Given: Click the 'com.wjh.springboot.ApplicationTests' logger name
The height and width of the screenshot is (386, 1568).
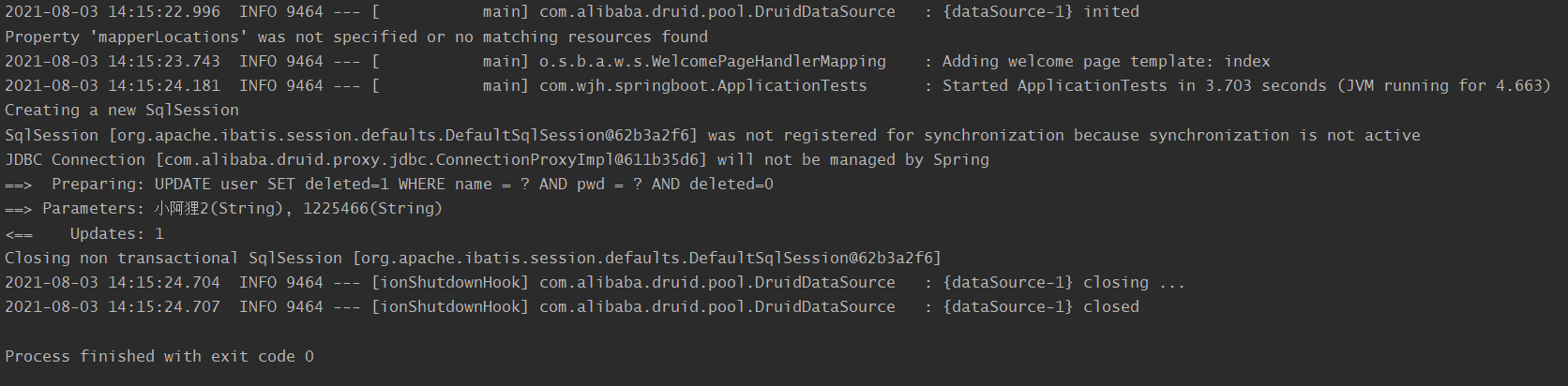Looking at the screenshot, I should [703, 85].
